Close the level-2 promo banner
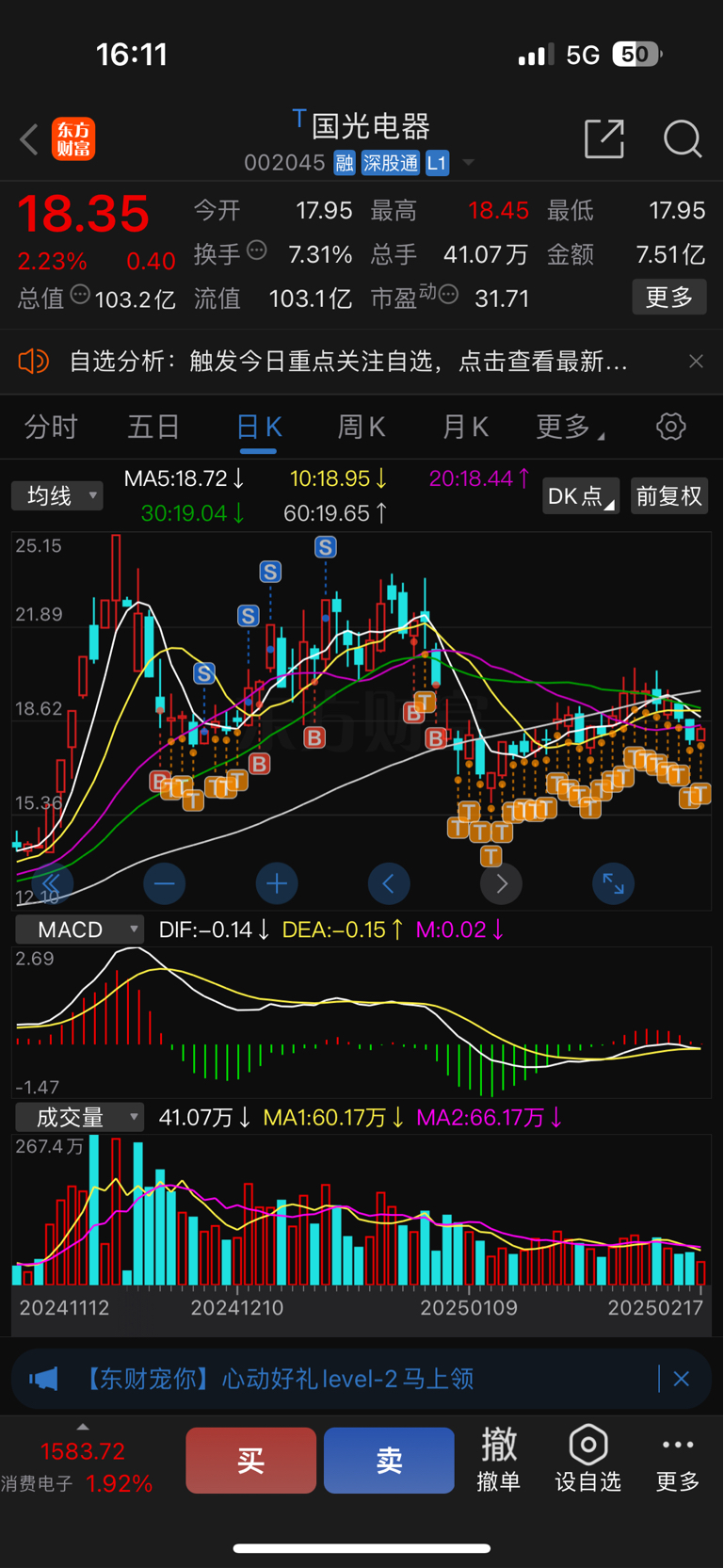Screen dimensions: 724x1568 [682, 1380]
